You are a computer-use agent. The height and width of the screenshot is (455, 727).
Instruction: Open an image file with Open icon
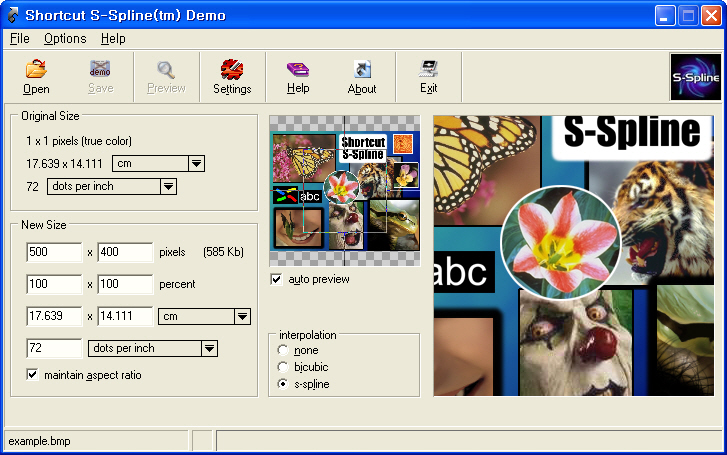pos(36,77)
